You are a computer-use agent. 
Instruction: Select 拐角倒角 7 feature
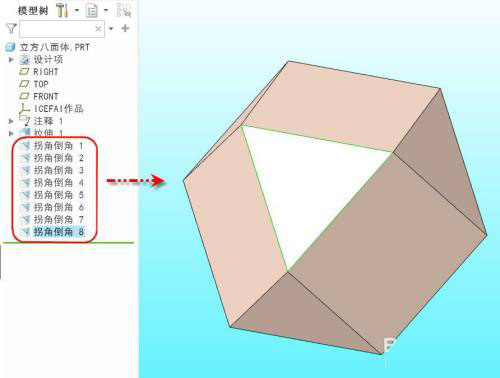click(58, 220)
